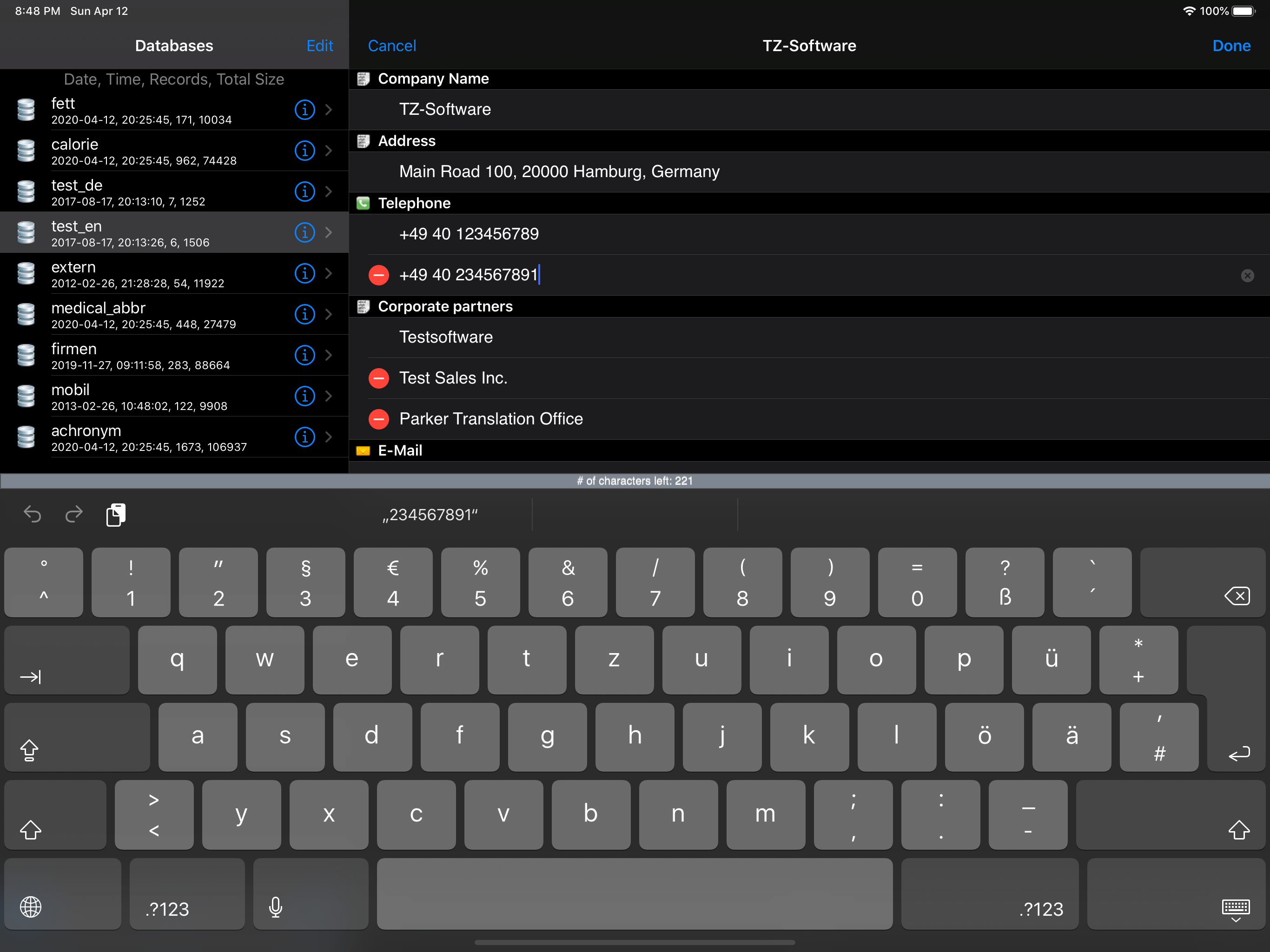Tap Edit in the Databases header
The height and width of the screenshot is (952, 1270).
pos(320,46)
